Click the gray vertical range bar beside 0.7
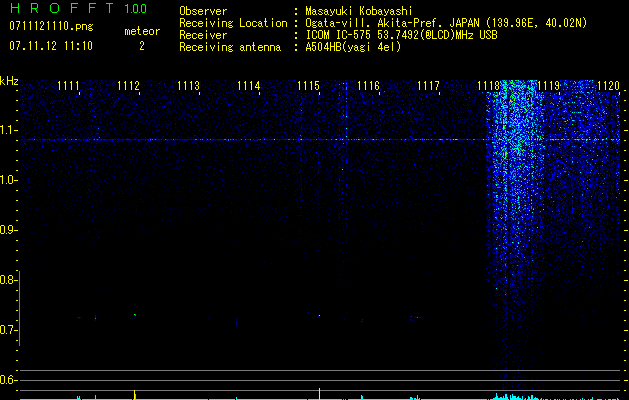The width and height of the screenshot is (629, 400). 20,308
